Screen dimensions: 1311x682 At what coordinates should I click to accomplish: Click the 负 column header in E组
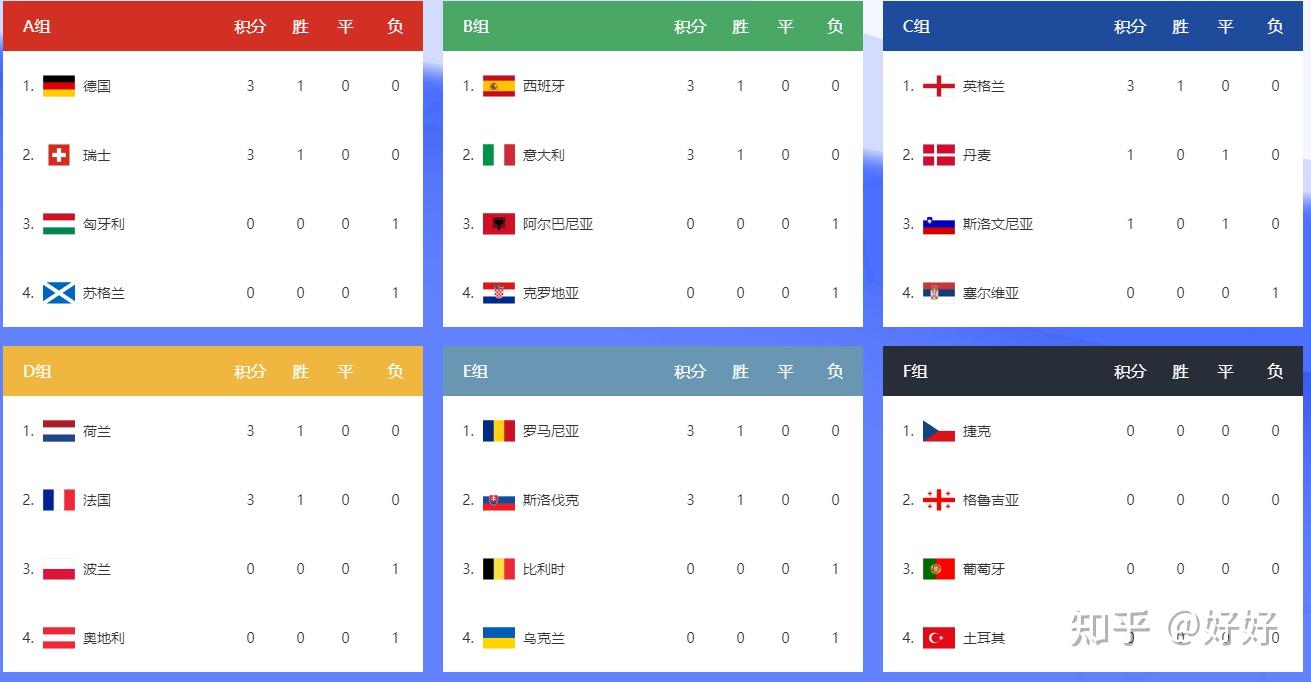click(x=835, y=371)
